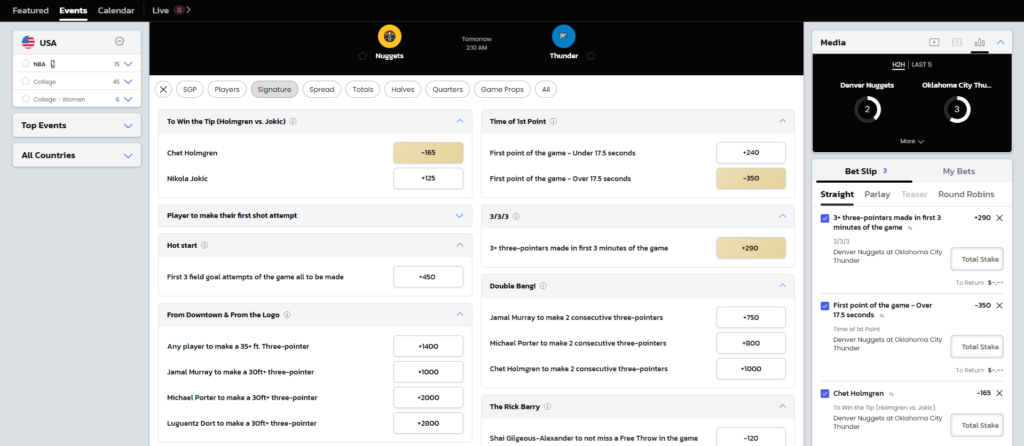1024x446 pixels.
Task: Open the court view icon in Media
Action: (957, 42)
